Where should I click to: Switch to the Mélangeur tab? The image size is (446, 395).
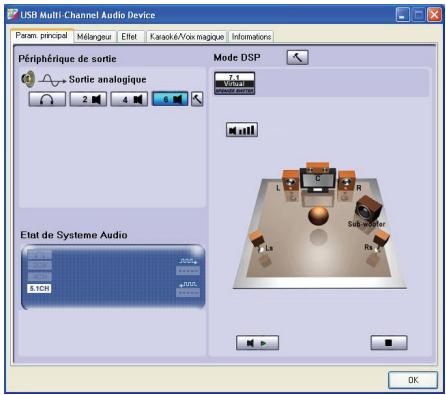tap(94, 37)
